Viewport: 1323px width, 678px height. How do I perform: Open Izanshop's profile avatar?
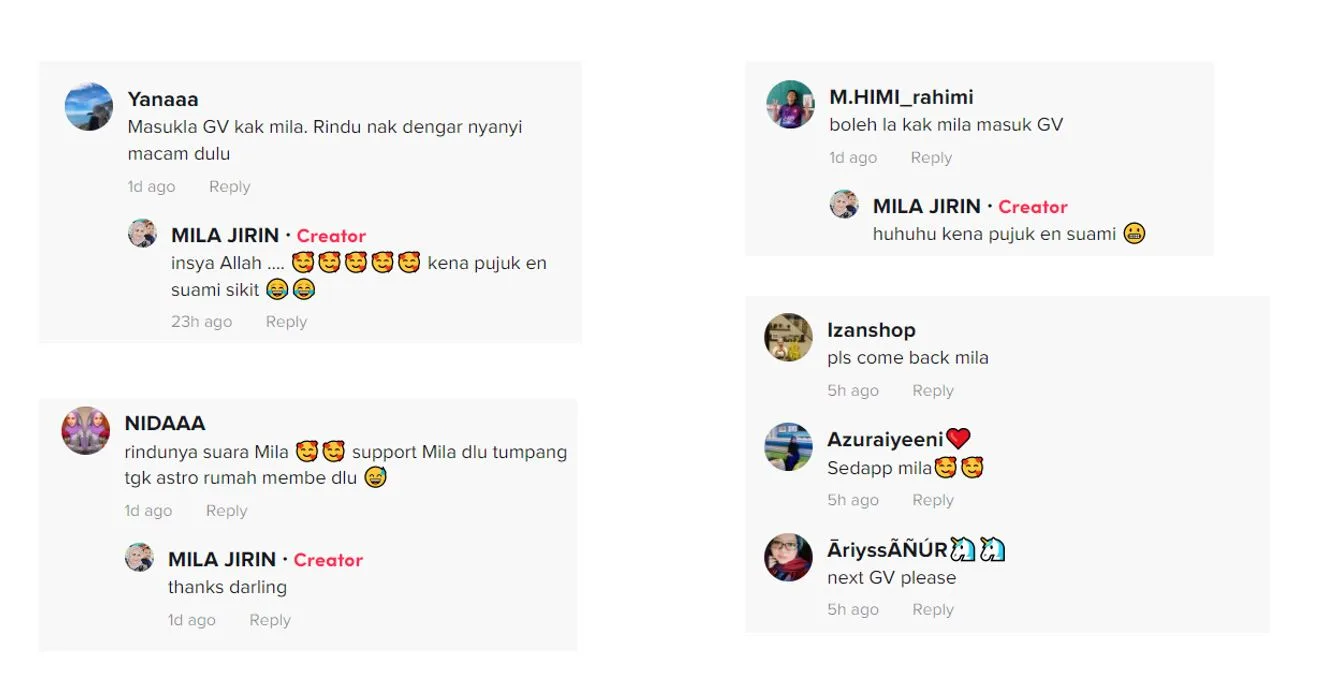tap(788, 338)
